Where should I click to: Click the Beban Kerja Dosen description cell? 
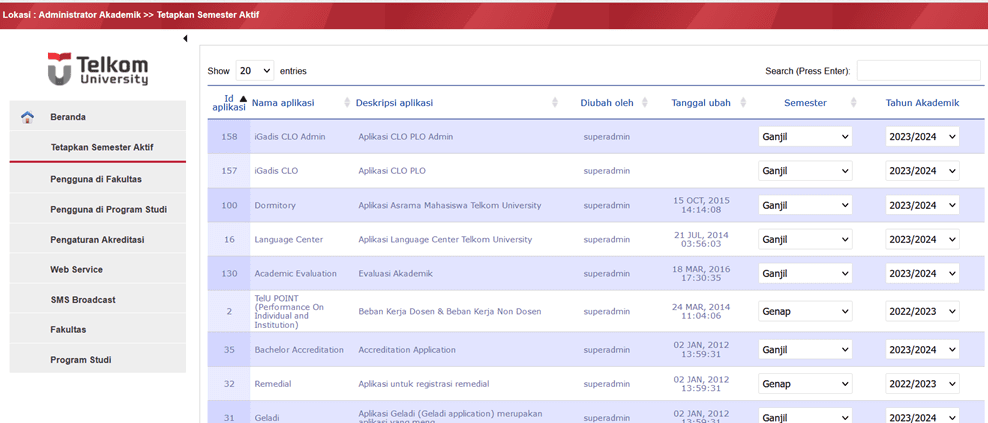point(450,311)
